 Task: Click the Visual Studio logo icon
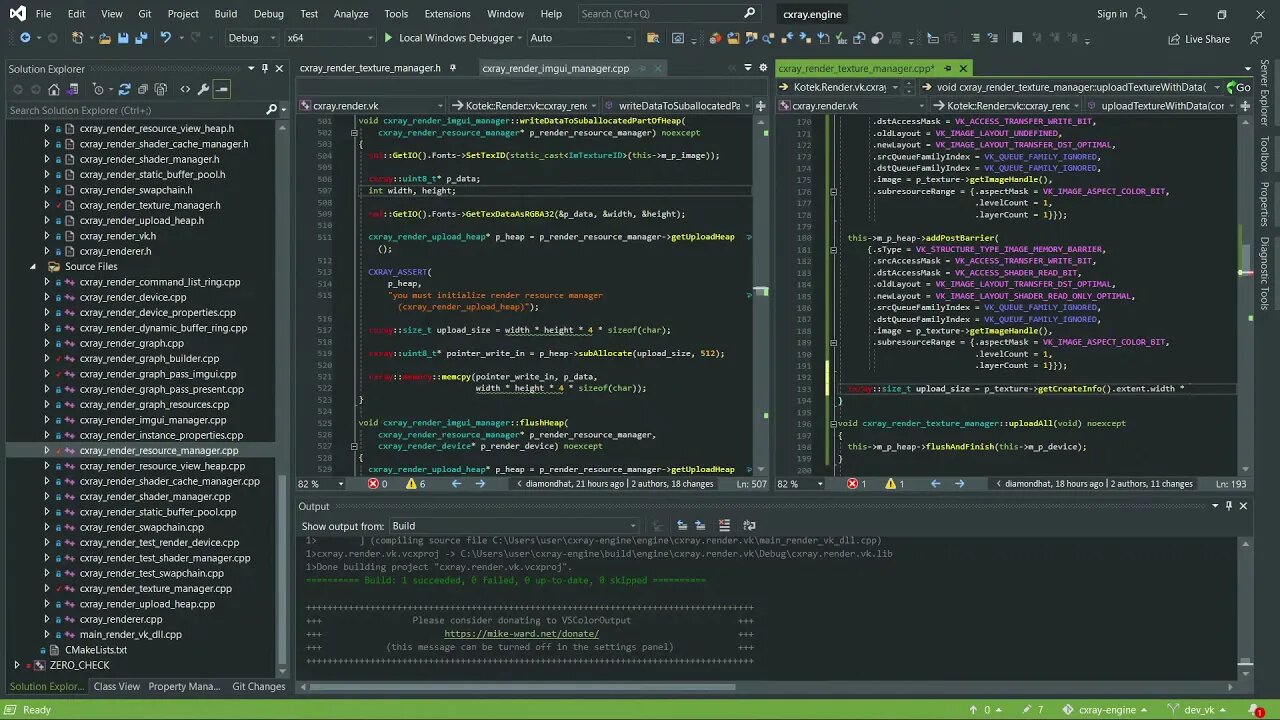[17, 14]
